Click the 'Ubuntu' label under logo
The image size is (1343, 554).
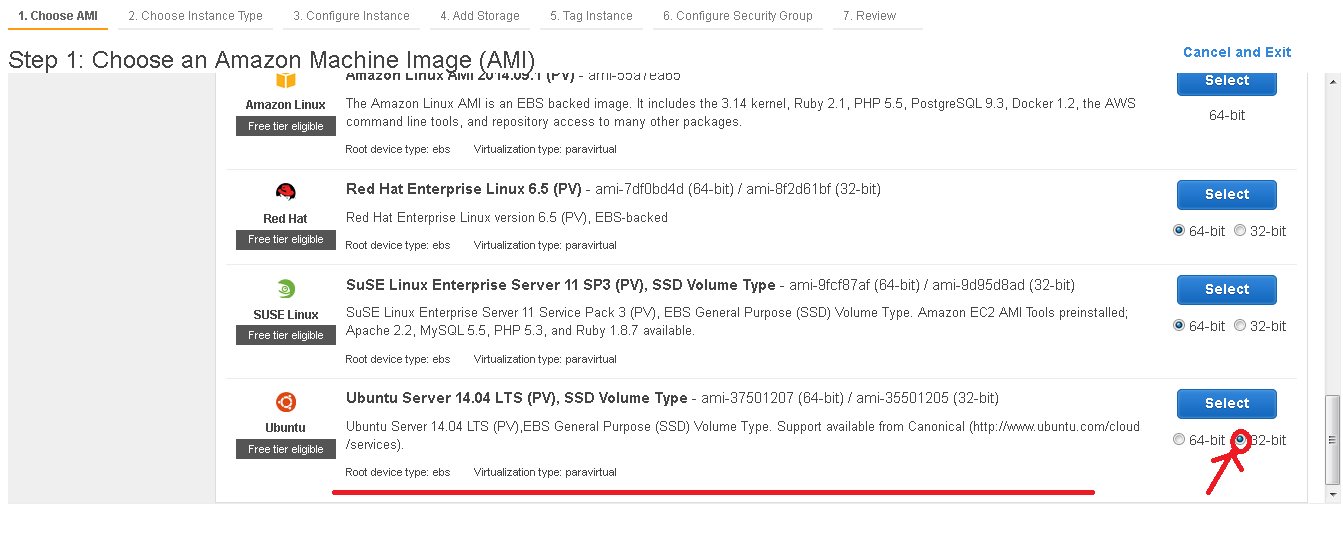(x=285, y=427)
